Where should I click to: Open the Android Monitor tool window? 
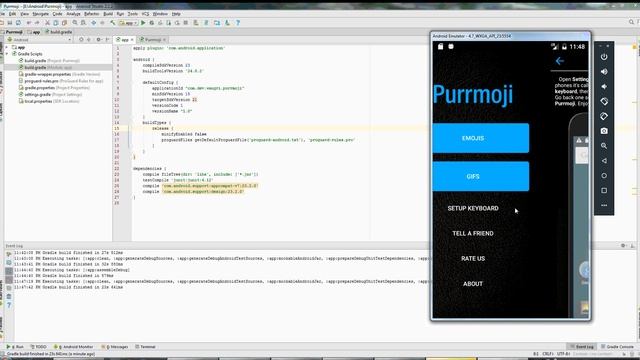[73, 347]
